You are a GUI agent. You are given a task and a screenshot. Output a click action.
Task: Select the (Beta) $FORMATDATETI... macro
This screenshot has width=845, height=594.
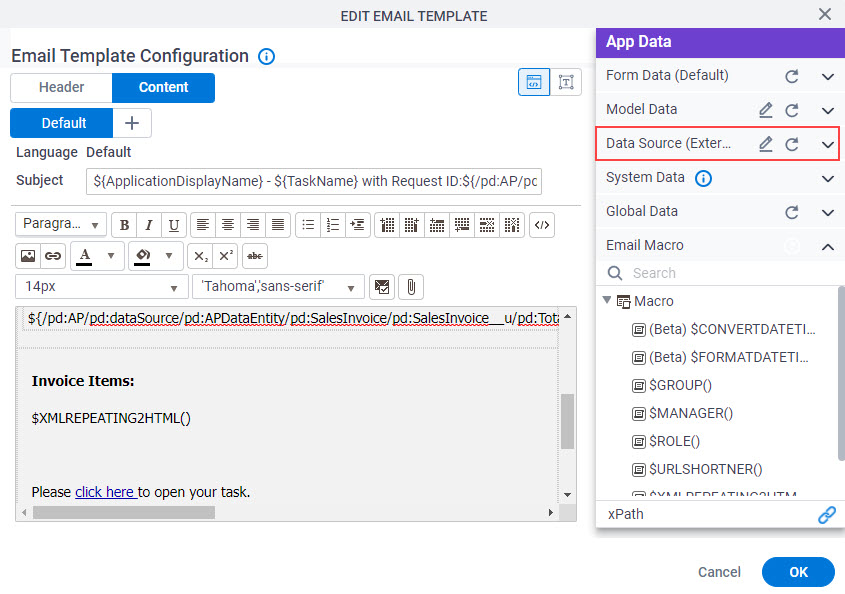tap(729, 357)
